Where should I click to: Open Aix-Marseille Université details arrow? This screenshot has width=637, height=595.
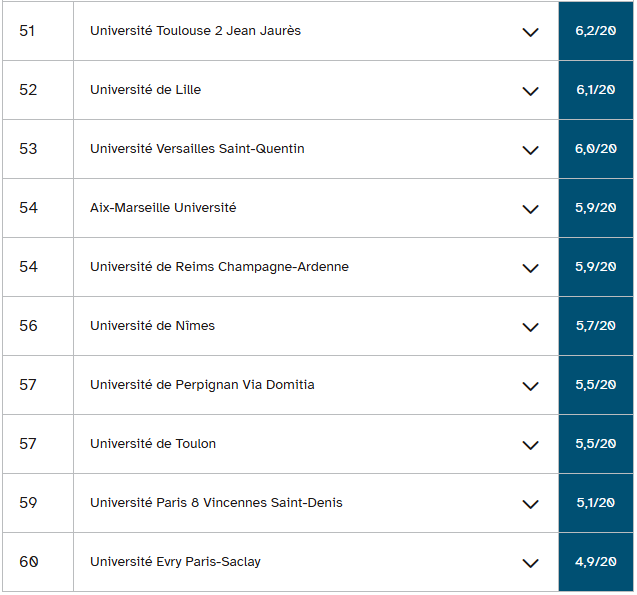click(531, 209)
